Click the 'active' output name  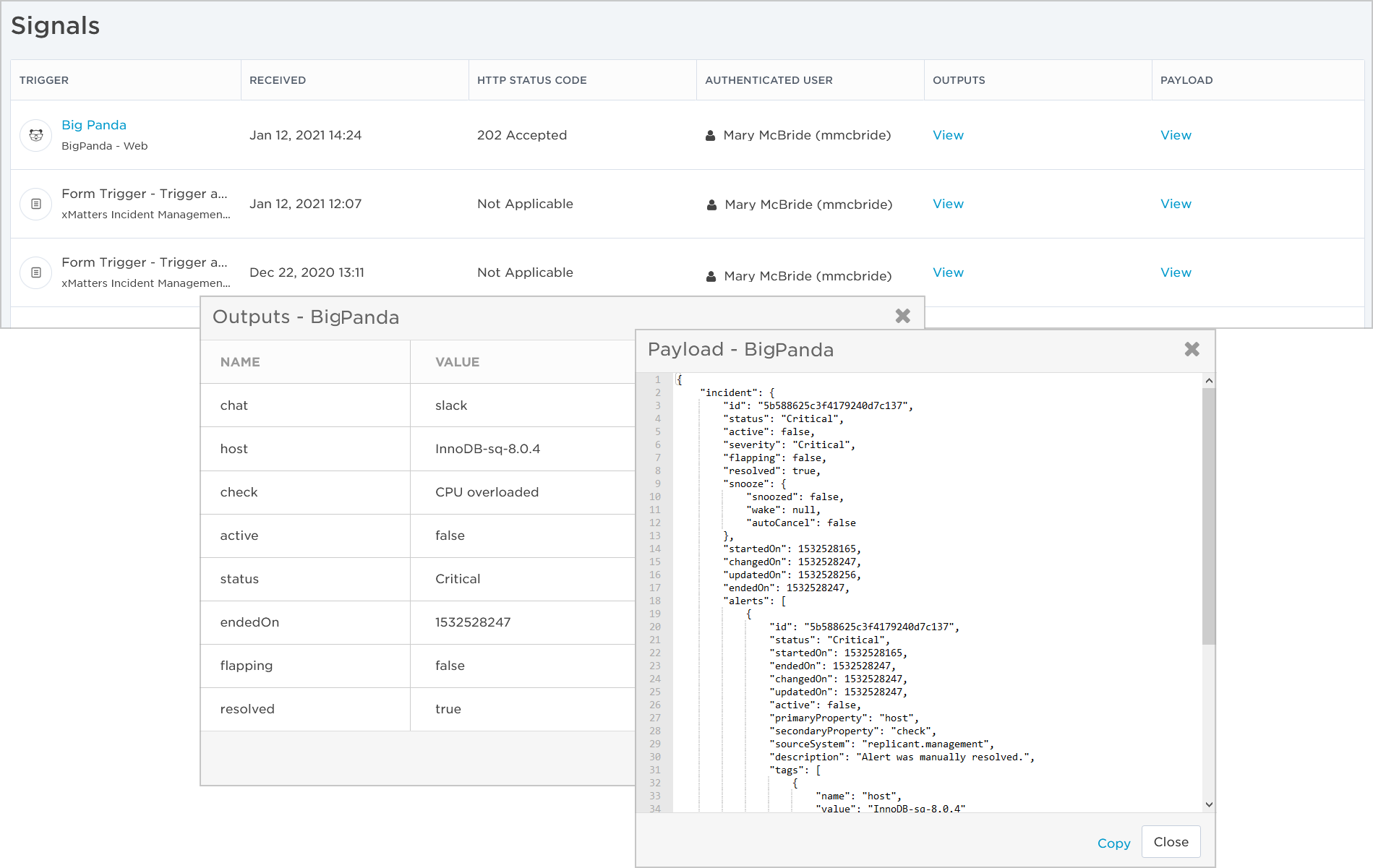click(x=239, y=536)
